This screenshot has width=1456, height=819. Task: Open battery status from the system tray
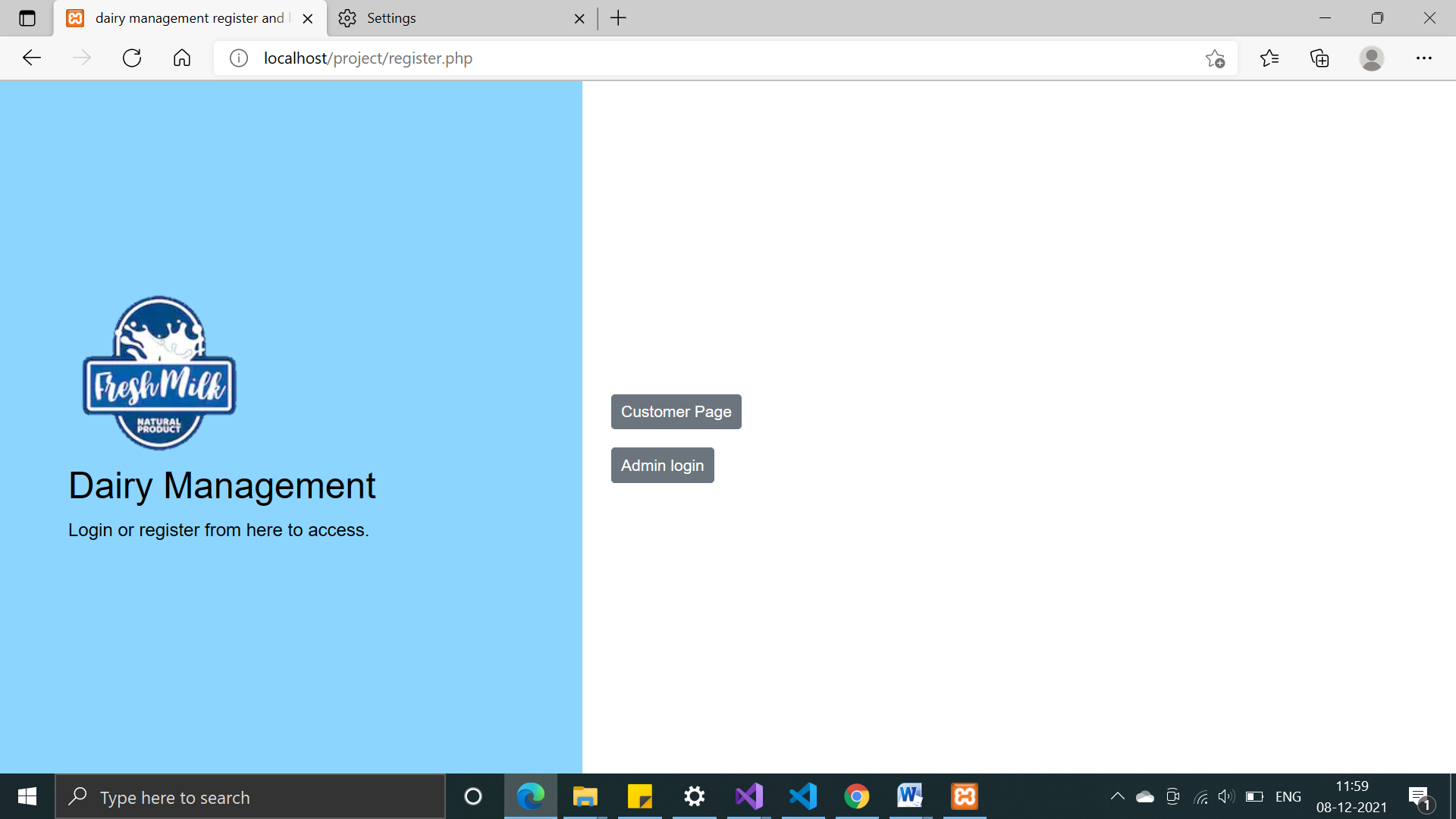coord(1254,796)
